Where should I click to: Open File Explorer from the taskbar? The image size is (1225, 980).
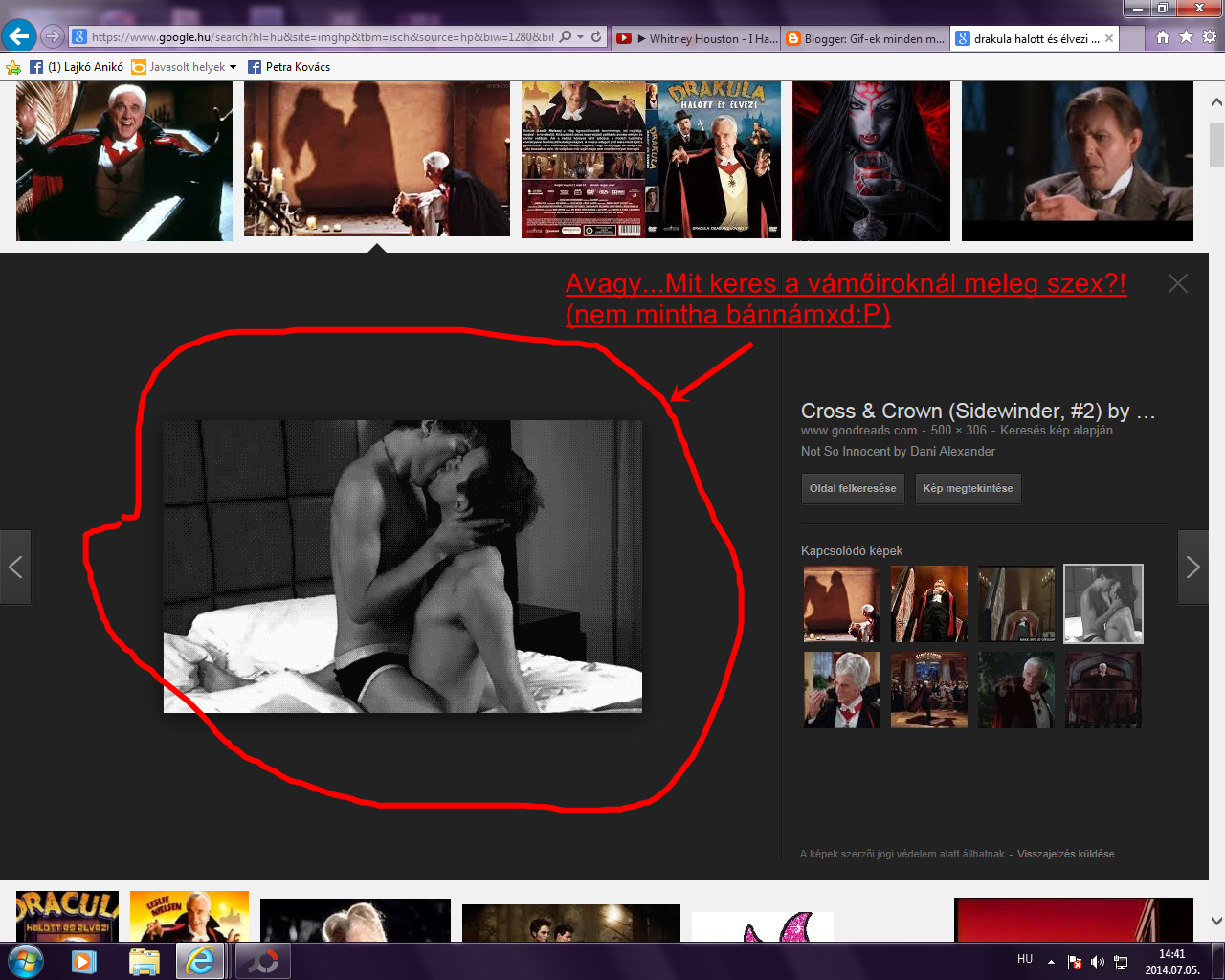[144, 961]
